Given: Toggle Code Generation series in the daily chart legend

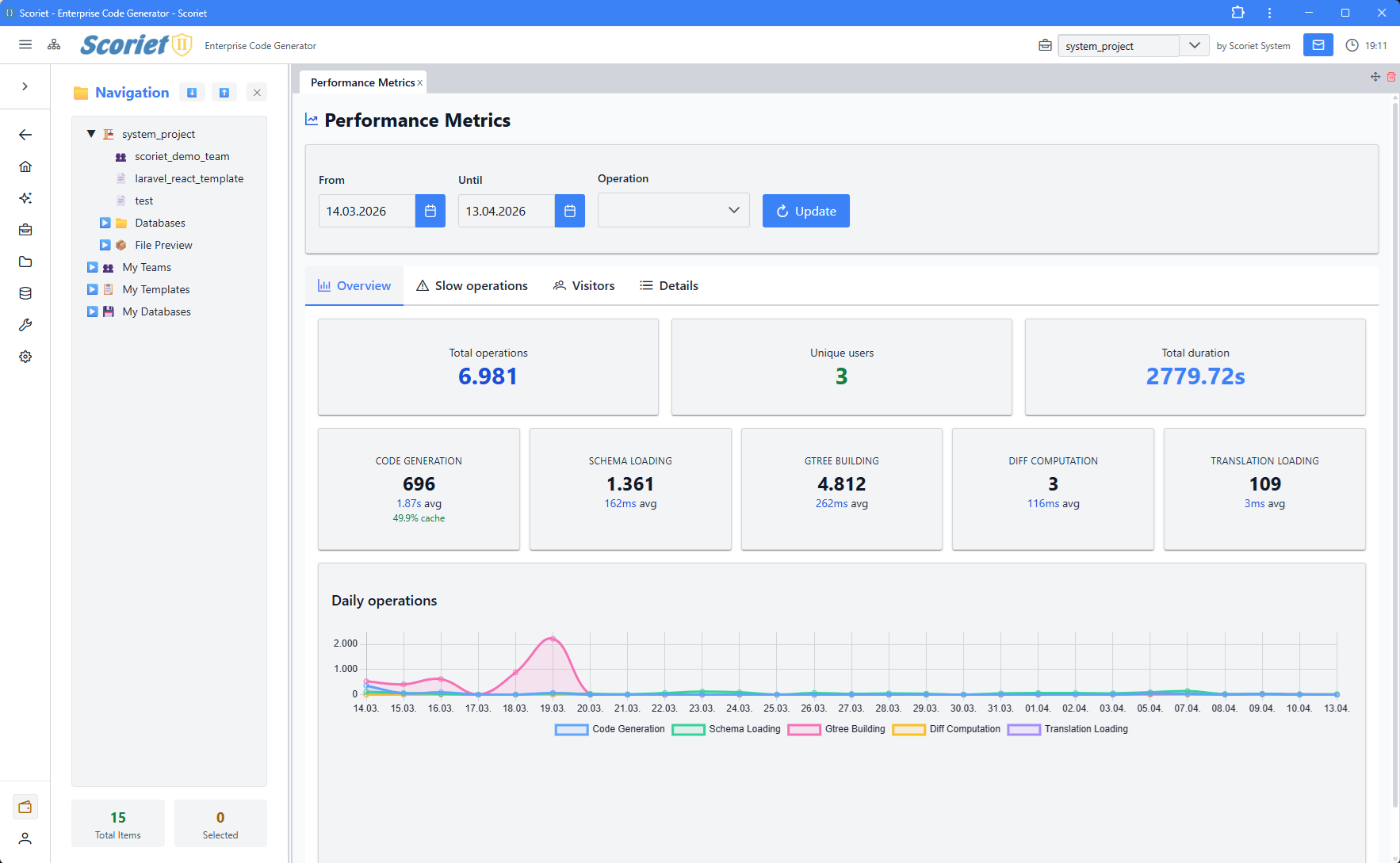Looking at the screenshot, I should pyautogui.click(x=629, y=729).
